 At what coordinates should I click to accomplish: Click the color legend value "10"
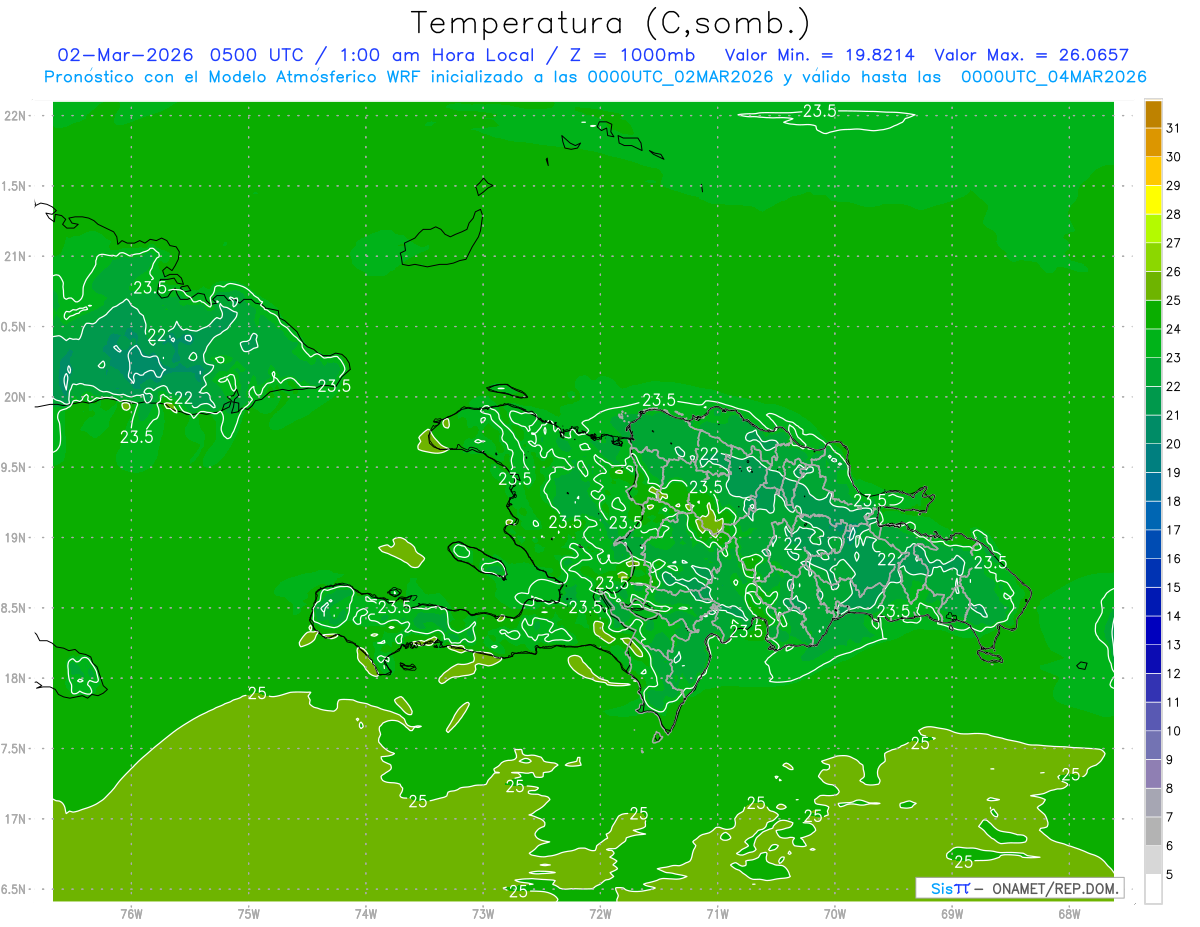pos(1174,731)
